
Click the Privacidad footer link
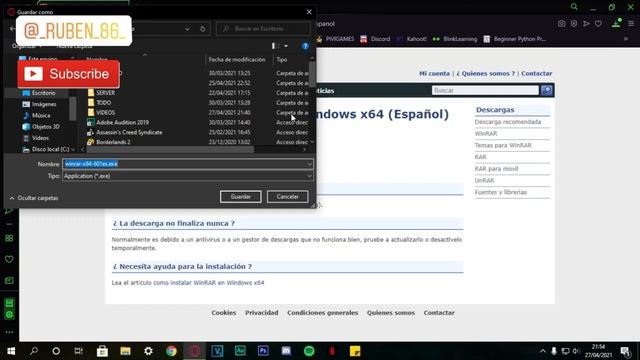click(x=262, y=313)
